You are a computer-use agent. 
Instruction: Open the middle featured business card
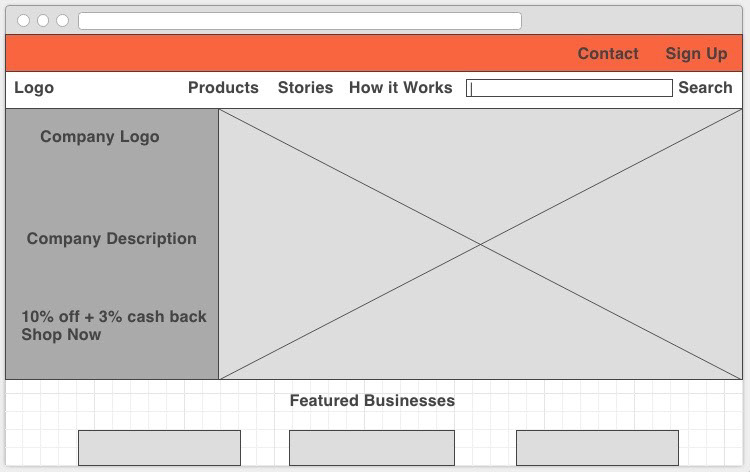[x=372, y=448]
